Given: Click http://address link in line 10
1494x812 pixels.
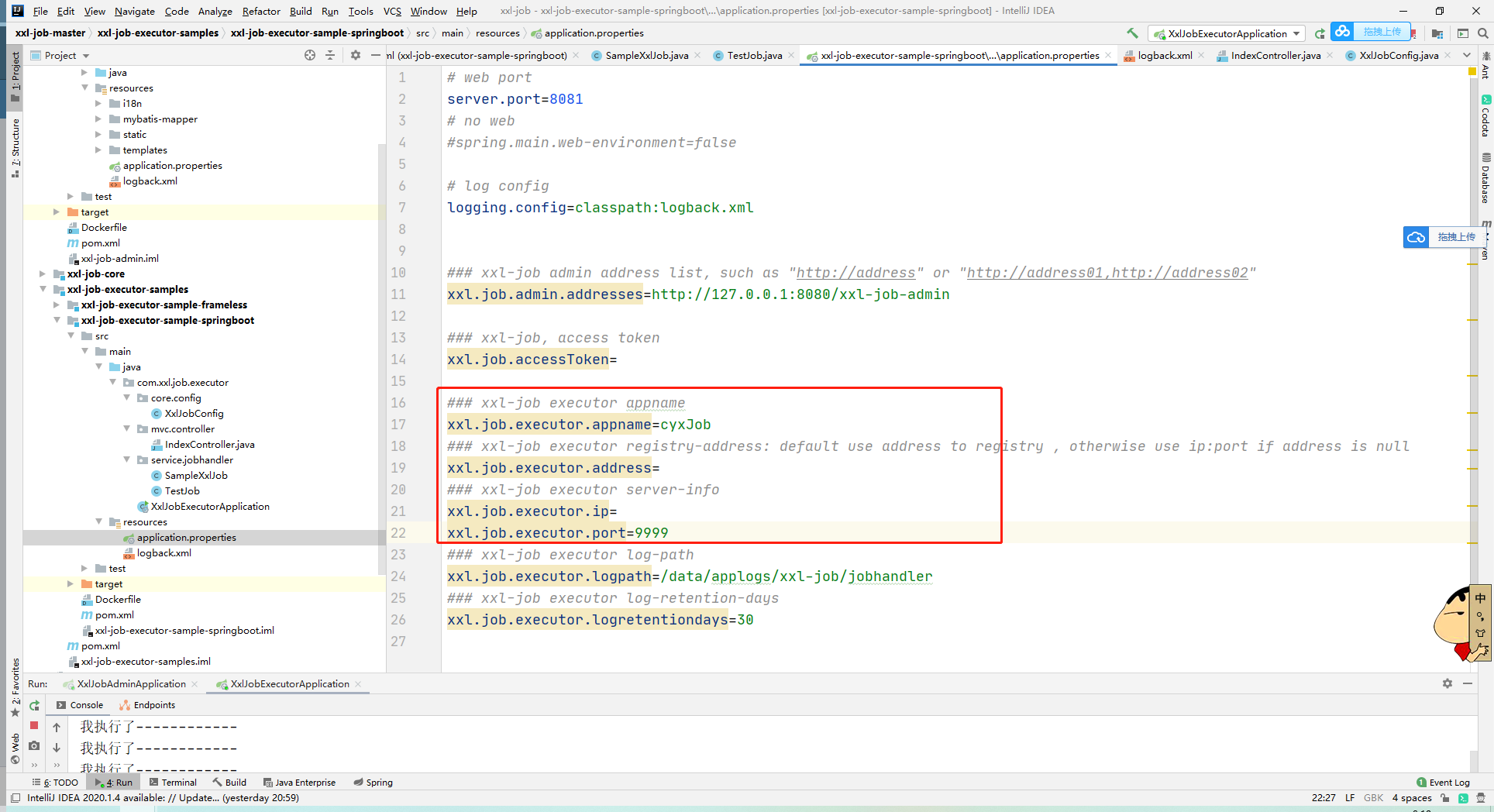Looking at the screenshot, I should pyautogui.click(x=855, y=273).
